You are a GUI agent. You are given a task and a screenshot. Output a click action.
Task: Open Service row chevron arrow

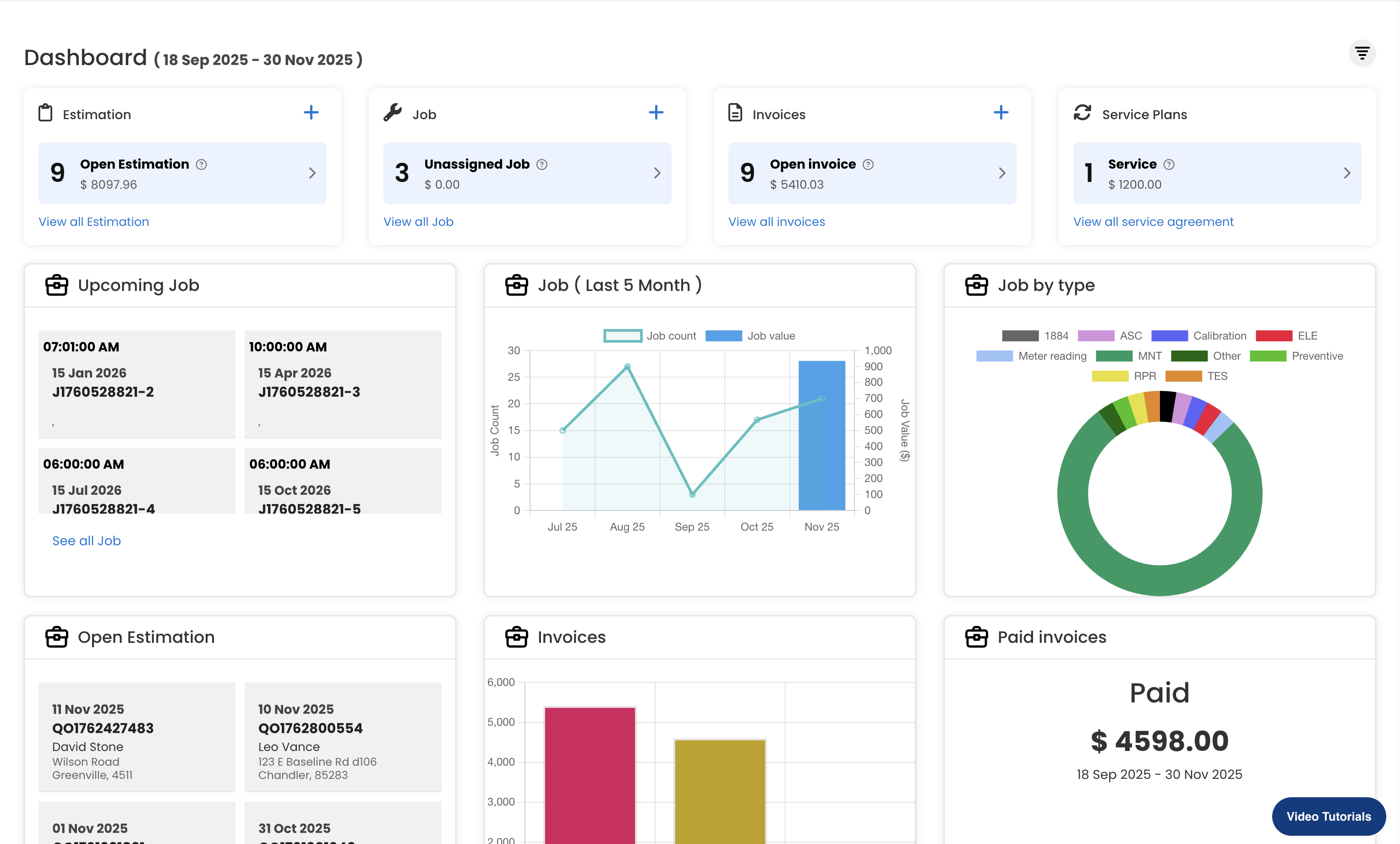click(x=1346, y=173)
